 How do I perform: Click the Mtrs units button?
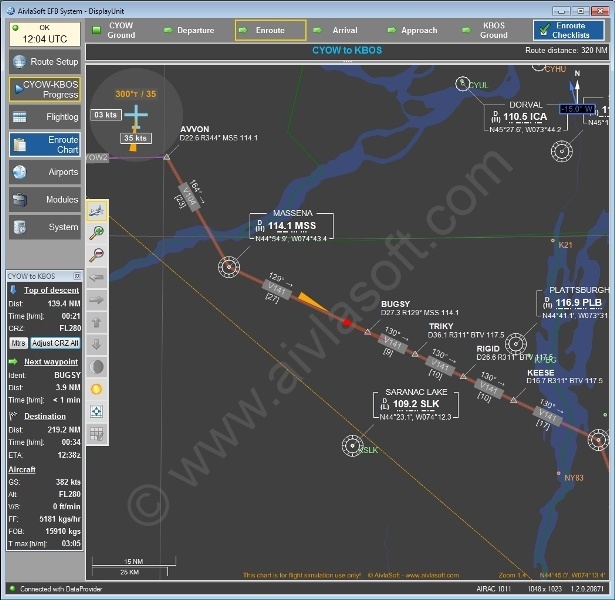[18, 343]
